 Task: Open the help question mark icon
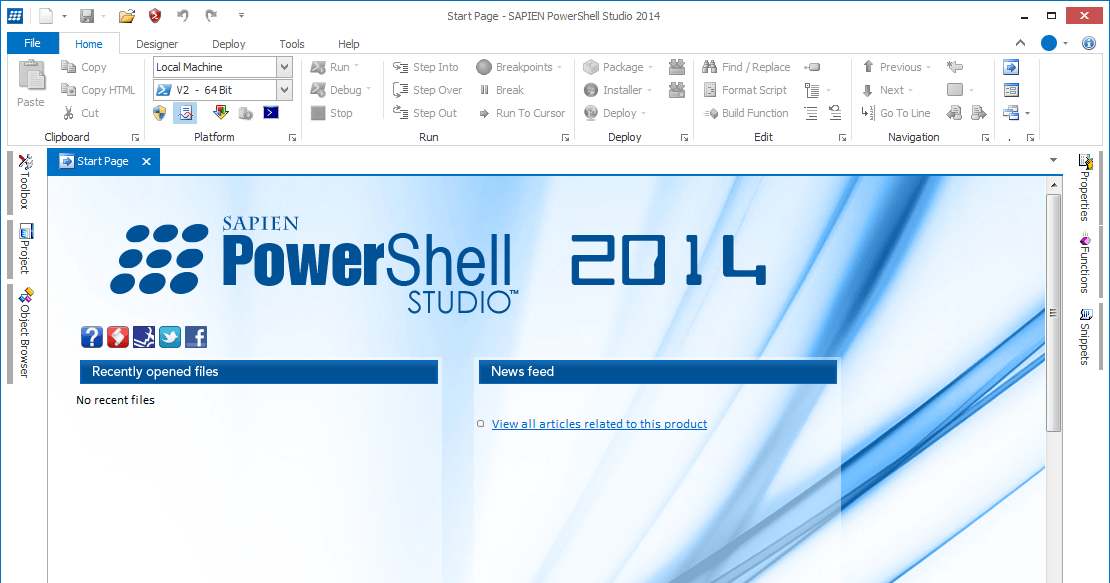(x=92, y=337)
